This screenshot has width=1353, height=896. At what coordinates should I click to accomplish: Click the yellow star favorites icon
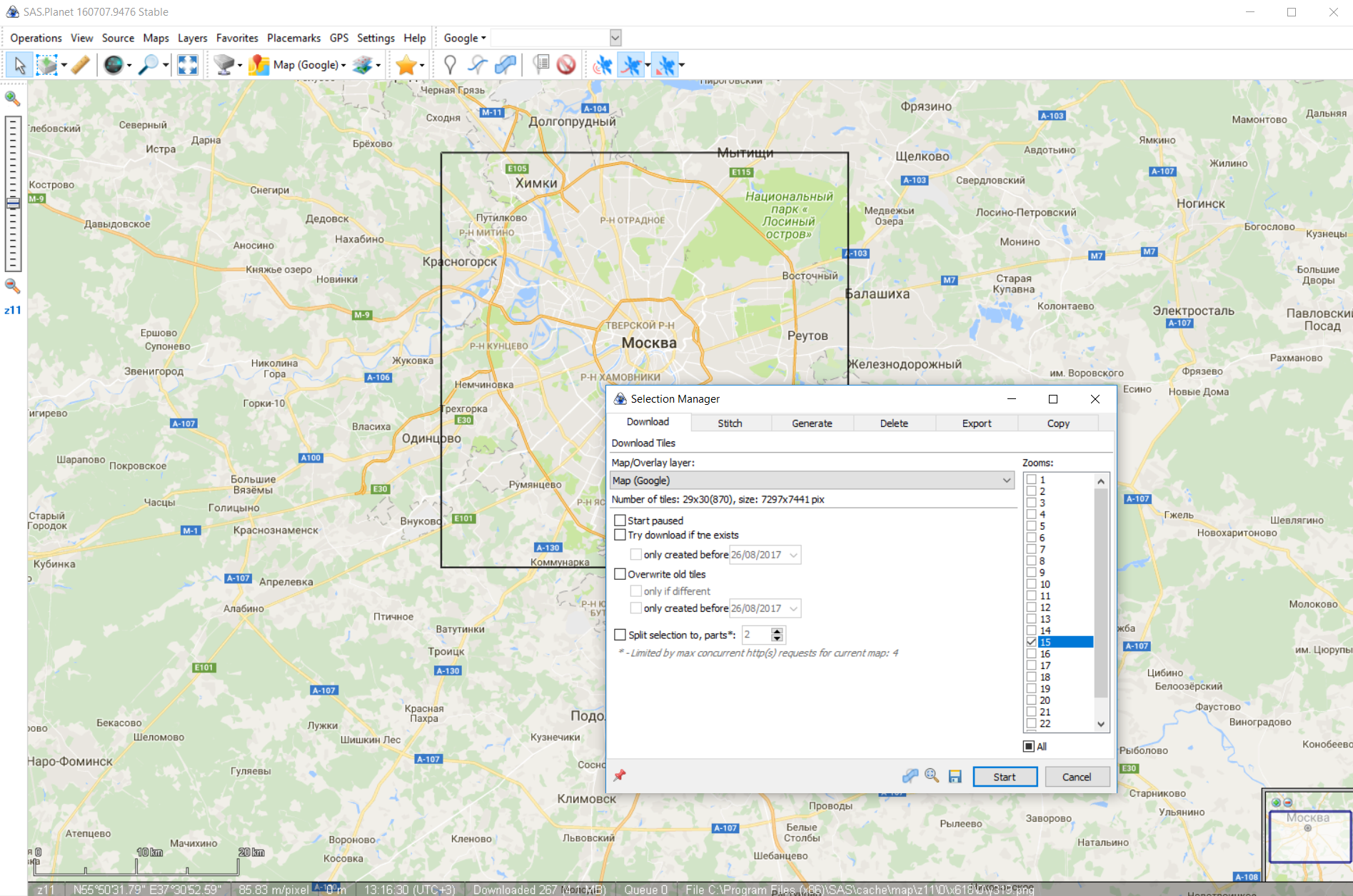(406, 65)
